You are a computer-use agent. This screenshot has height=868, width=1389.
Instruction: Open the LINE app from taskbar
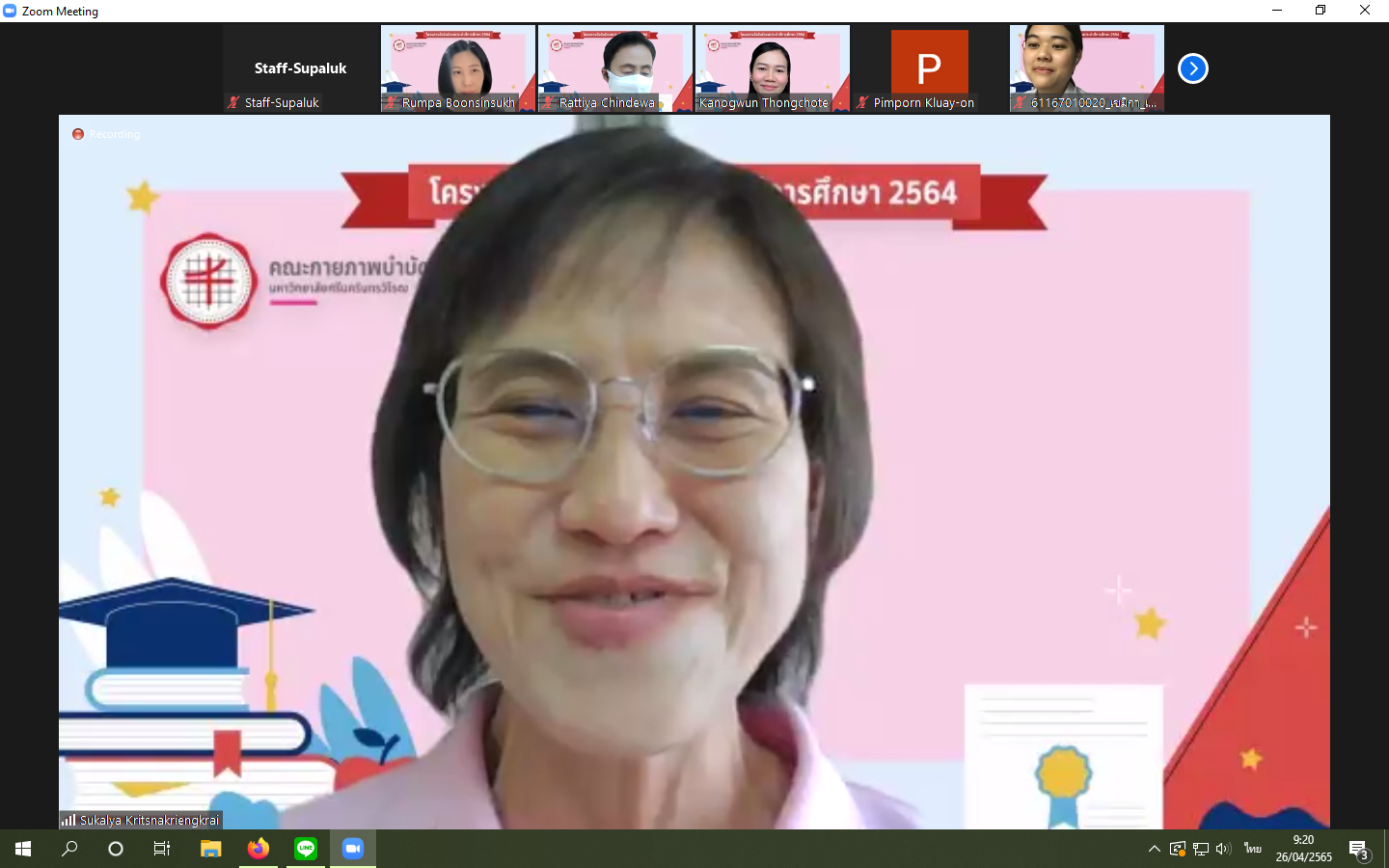pyautogui.click(x=306, y=849)
